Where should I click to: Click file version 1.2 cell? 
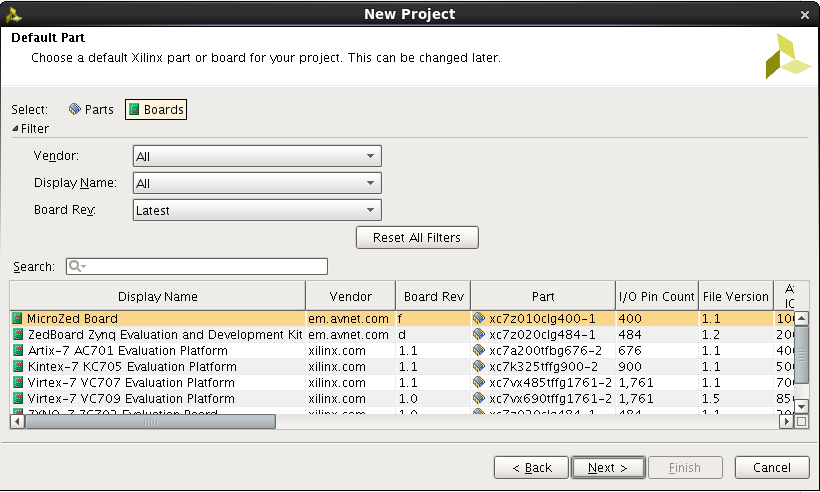tap(736, 335)
